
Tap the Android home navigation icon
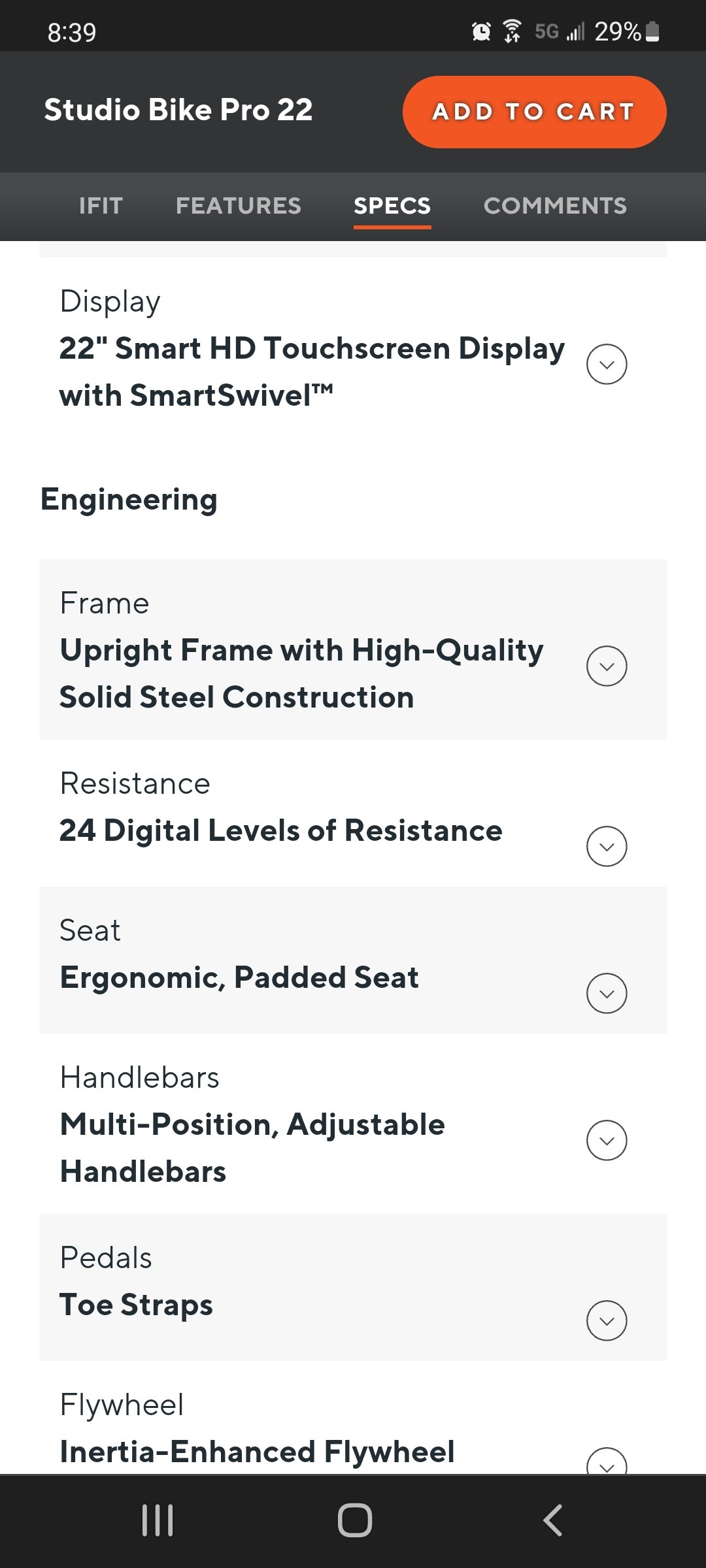tap(354, 1520)
